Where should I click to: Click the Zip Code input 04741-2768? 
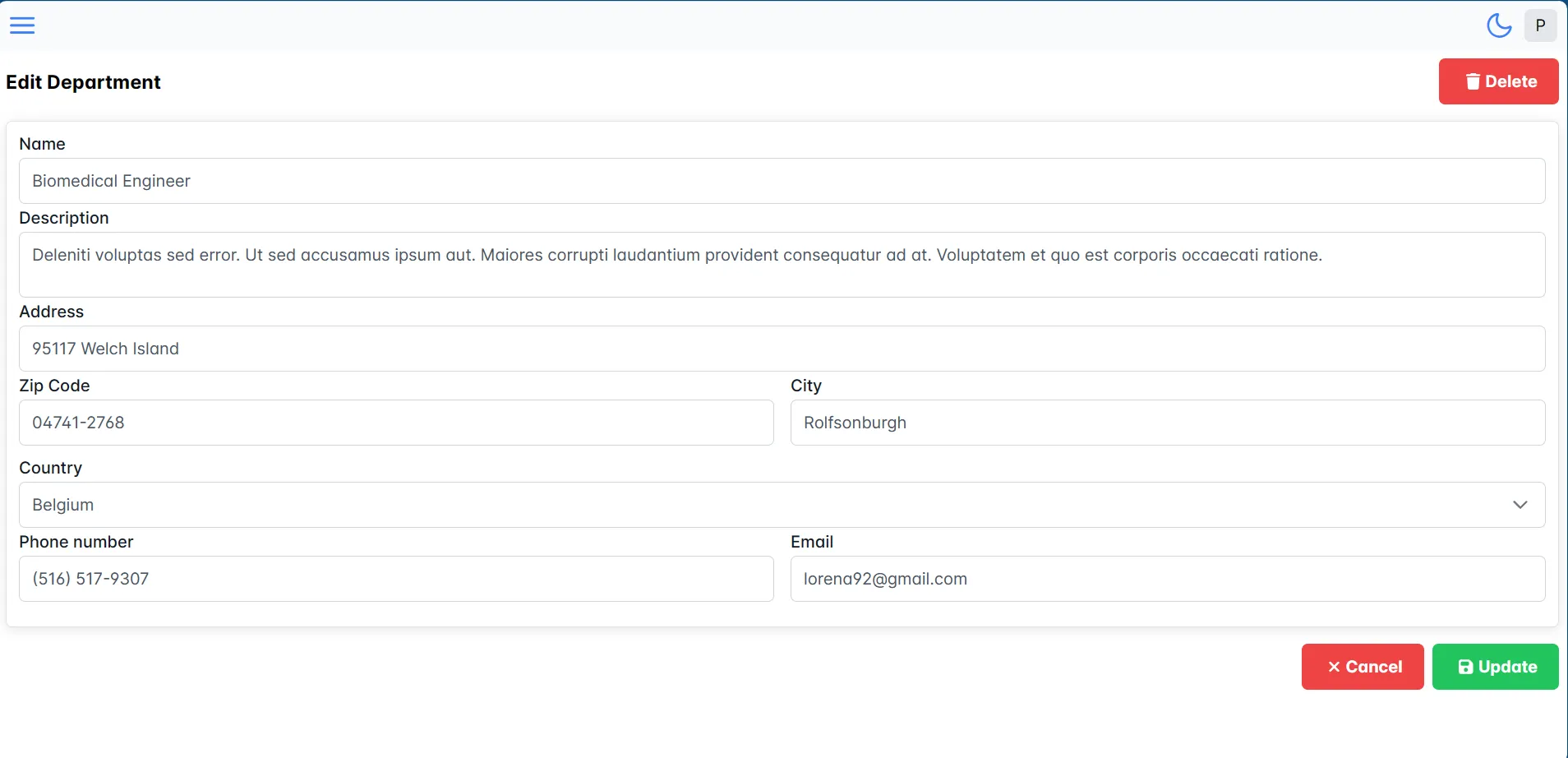pyautogui.click(x=395, y=423)
